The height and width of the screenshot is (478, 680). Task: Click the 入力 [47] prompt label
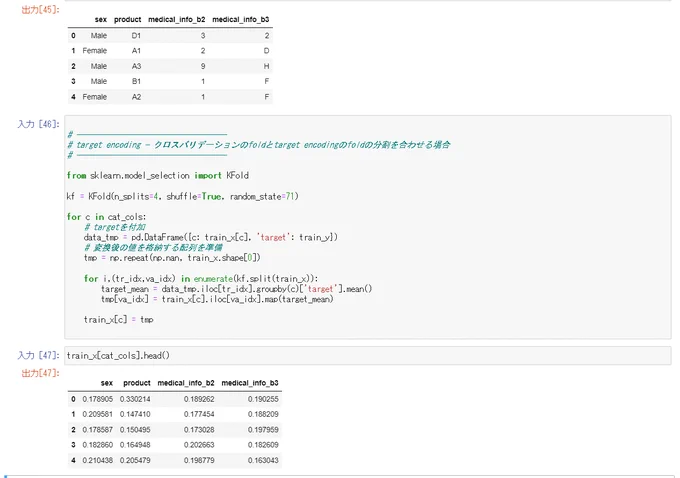coord(38,355)
